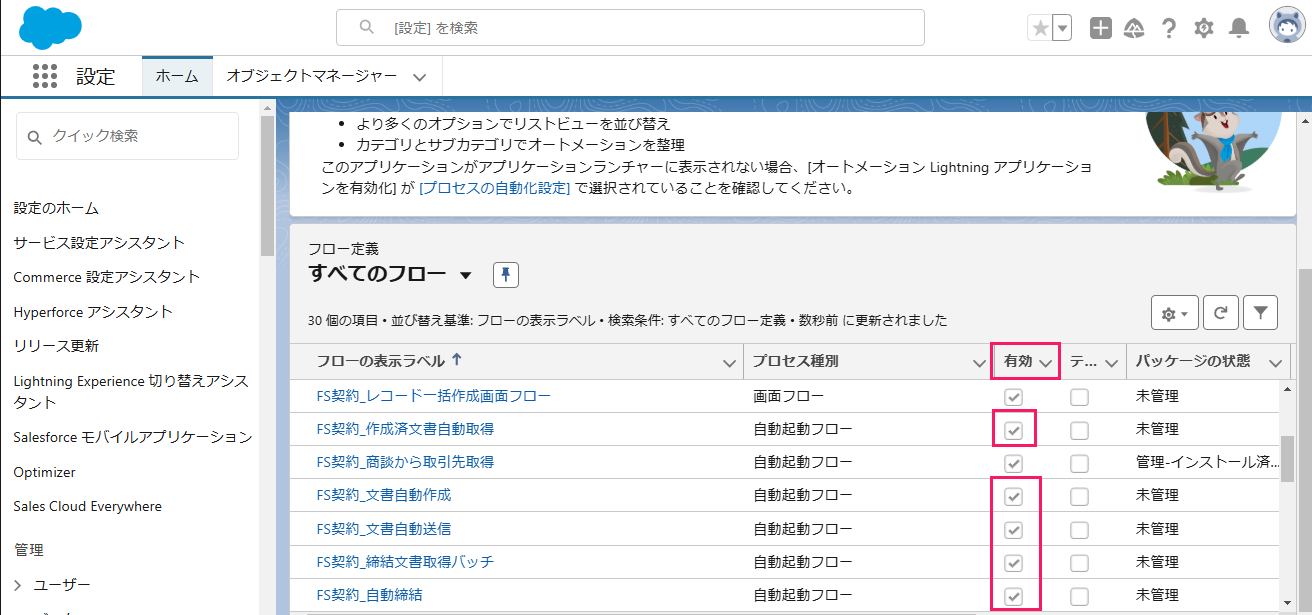Refresh the flow list
The image size is (1312, 615).
click(x=1220, y=313)
